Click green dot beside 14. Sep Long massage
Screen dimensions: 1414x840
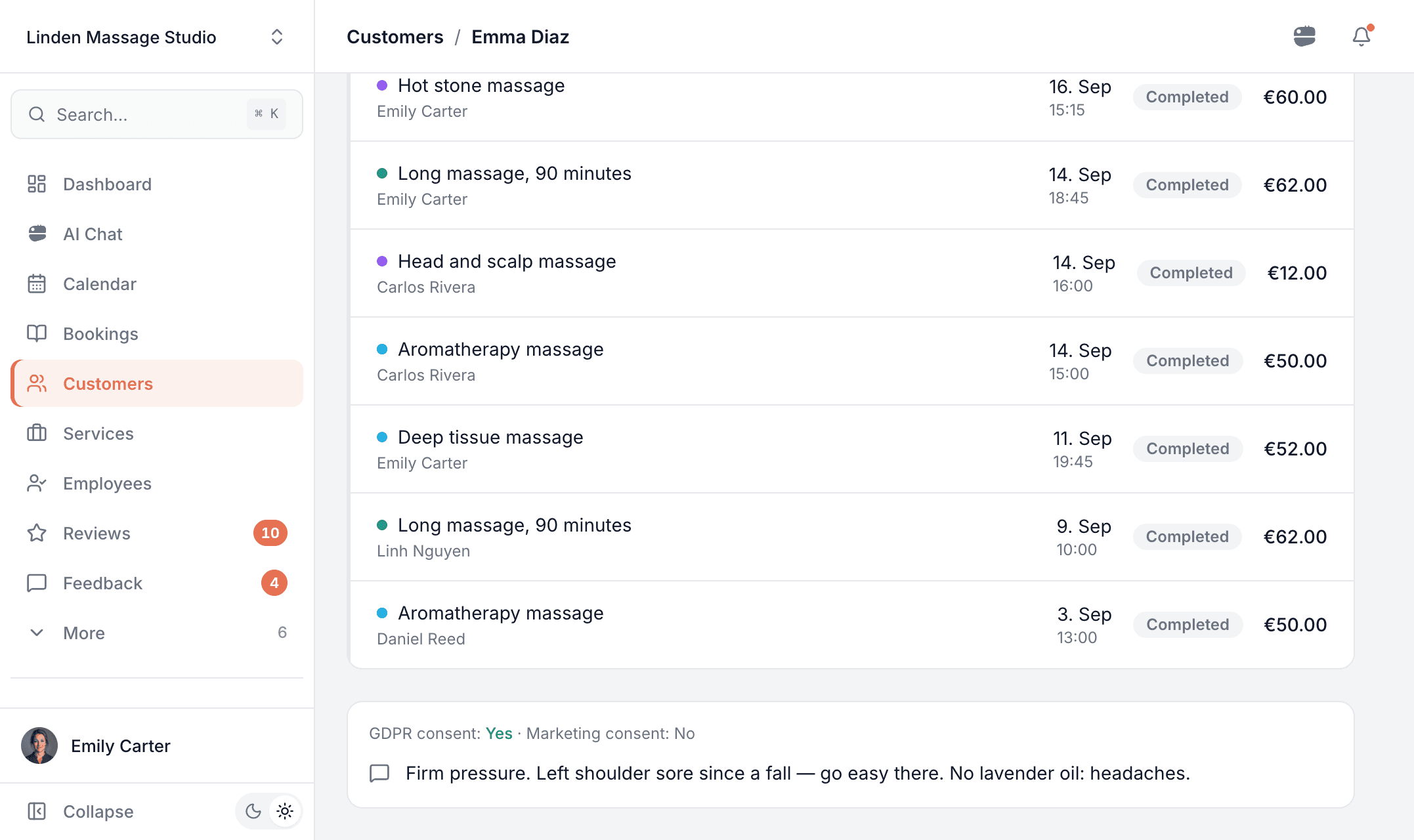point(382,173)
